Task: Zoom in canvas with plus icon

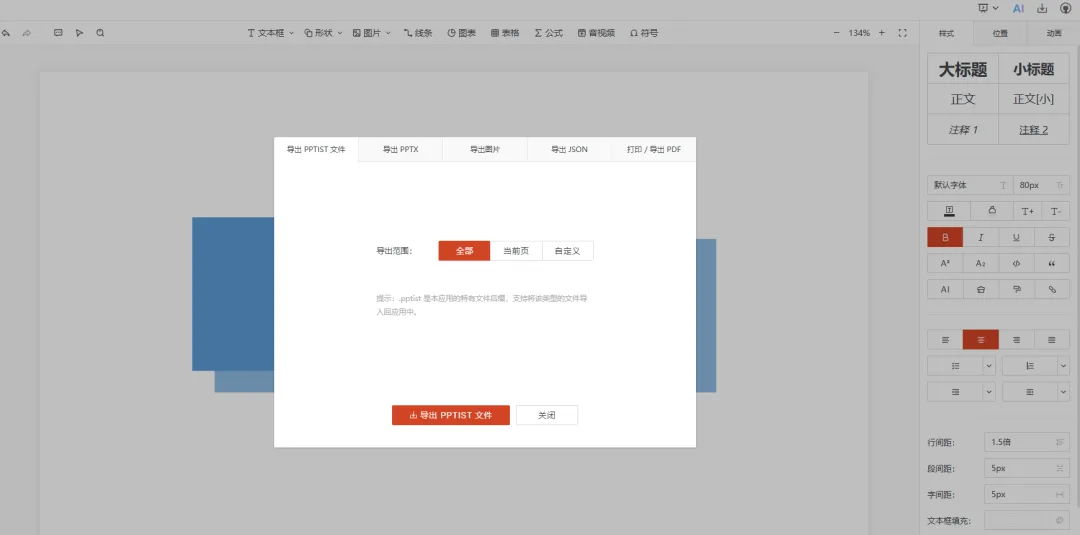Action: (x=882, y=32)
